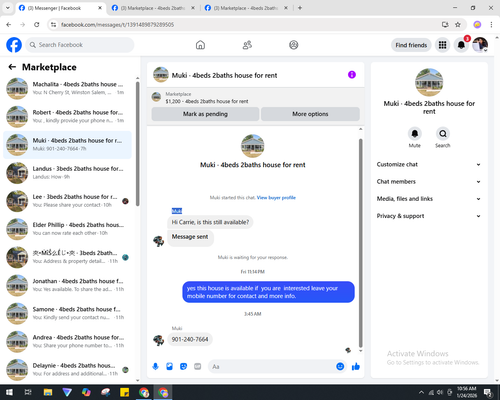This screenshot has width=500, height=400.
Task: Open the account profile picture menu
Action: (480, 45)
